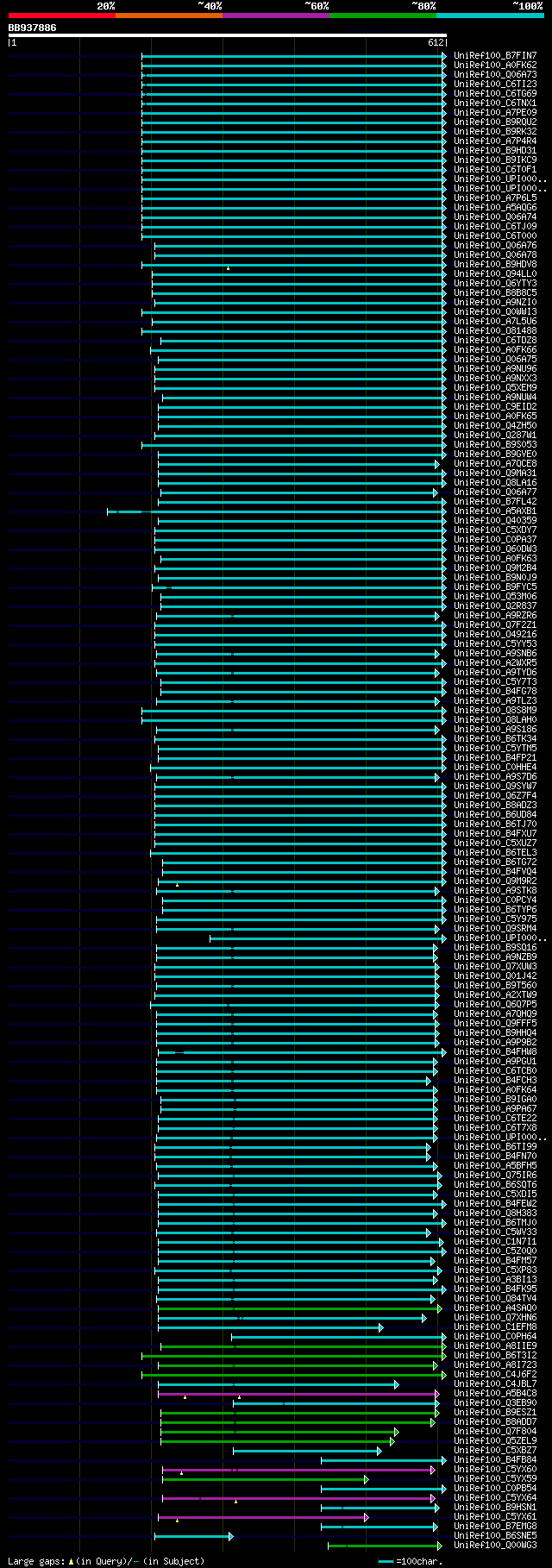Open UniRef100_A7P6L5 entry

pos(495,198)
